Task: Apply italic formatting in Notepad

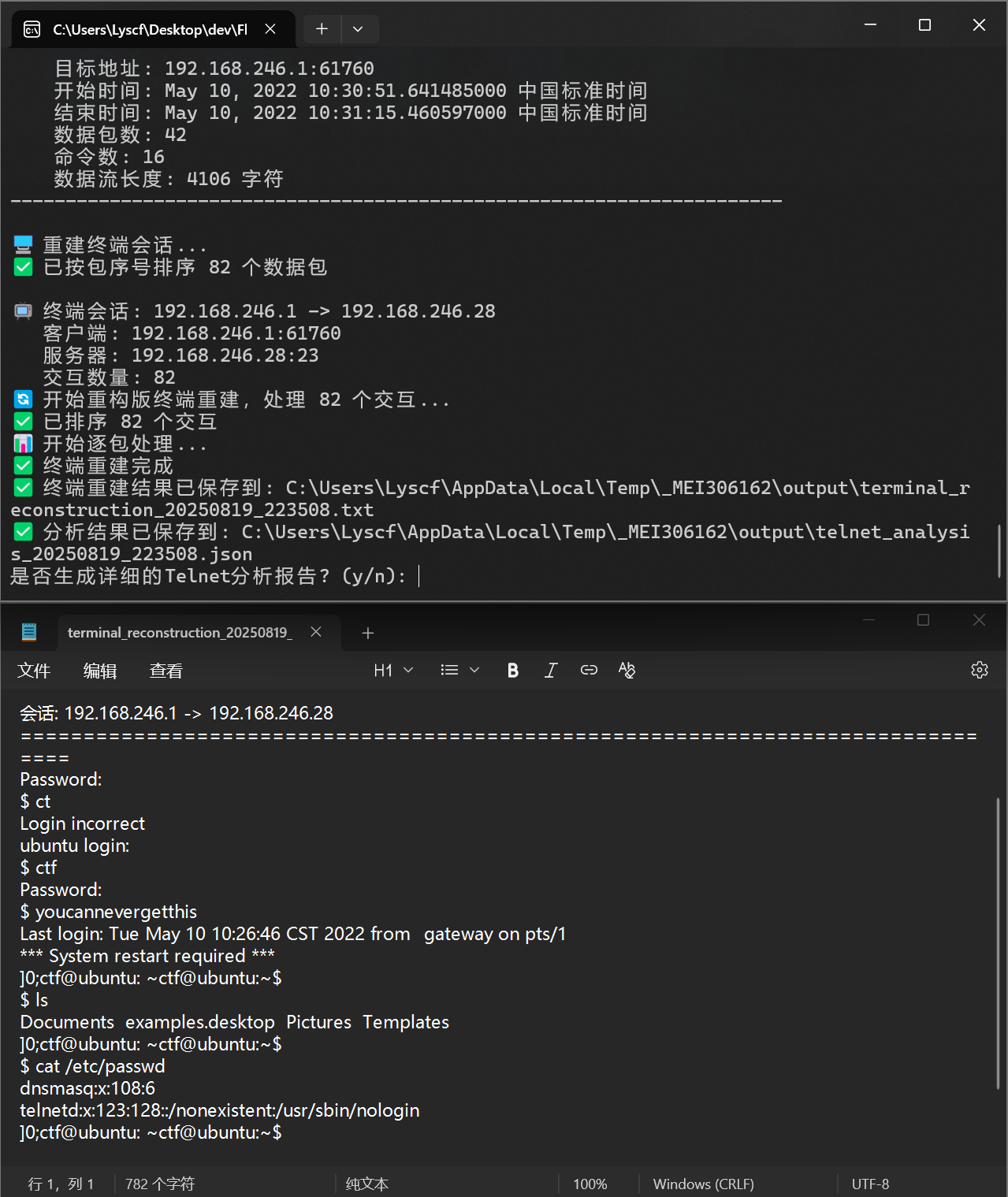Action: pyautogui.click(x=551, y=671)
